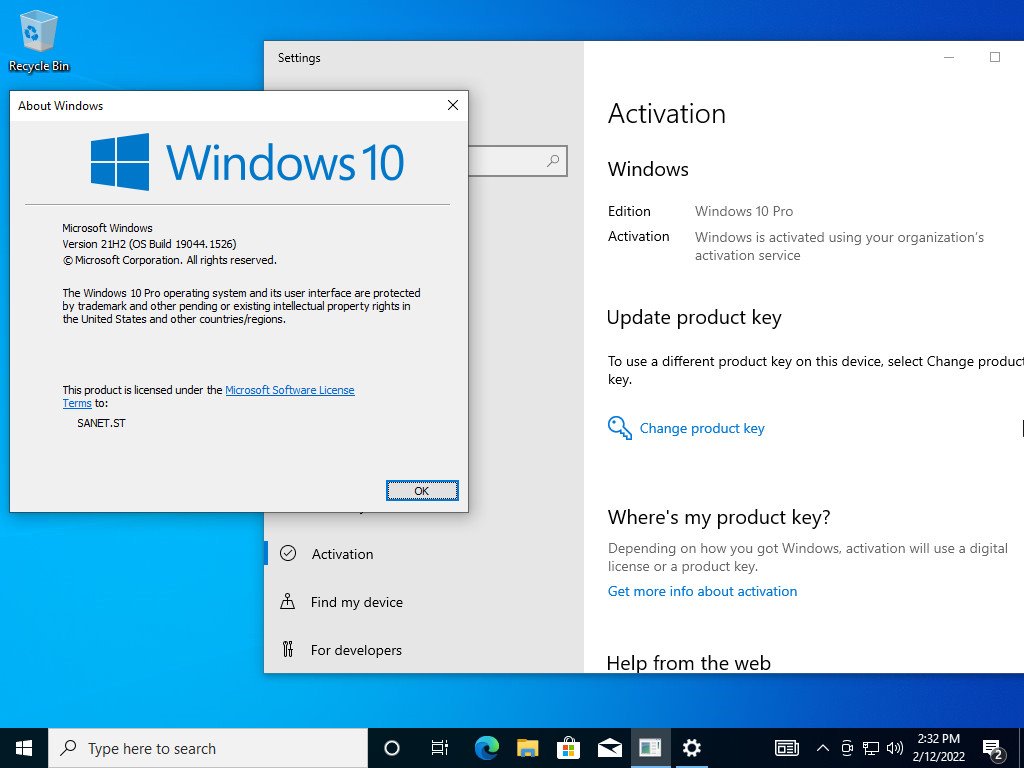Open Task View on the taskbar

click(440, 748)
